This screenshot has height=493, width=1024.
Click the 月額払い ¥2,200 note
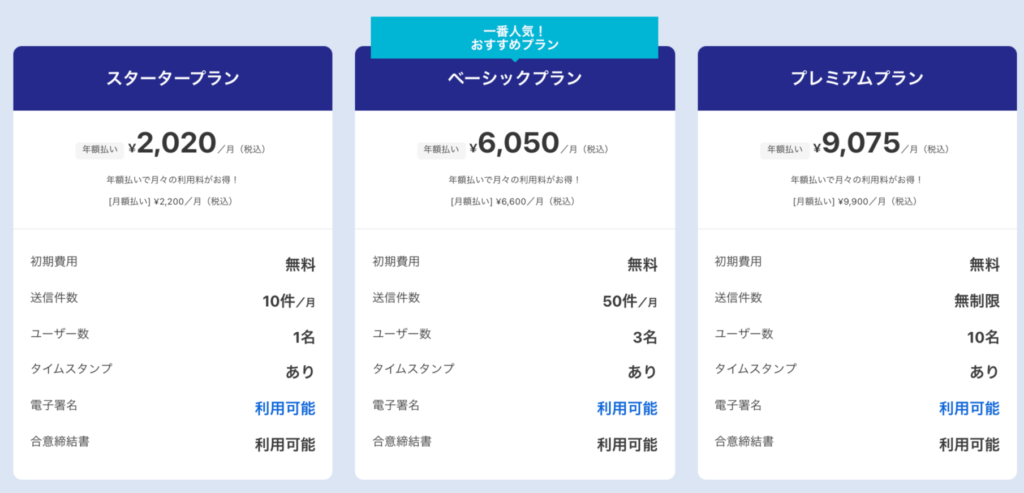(x=171, y=202)
